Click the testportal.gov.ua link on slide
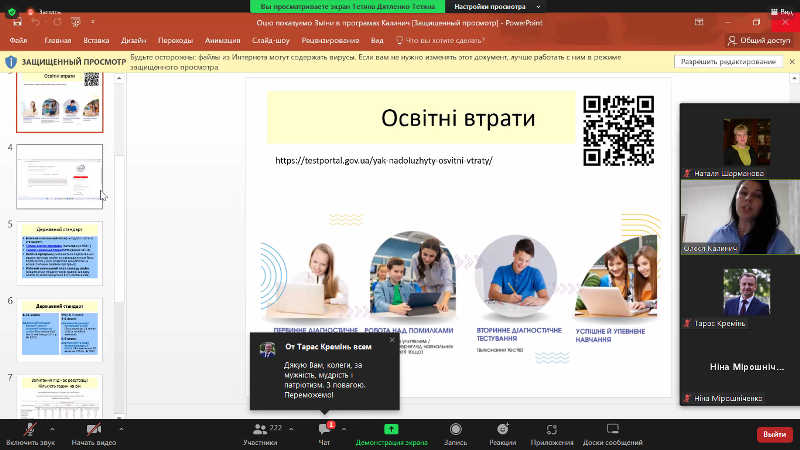The width and height of the screenshot is (800, 450). 384,160
